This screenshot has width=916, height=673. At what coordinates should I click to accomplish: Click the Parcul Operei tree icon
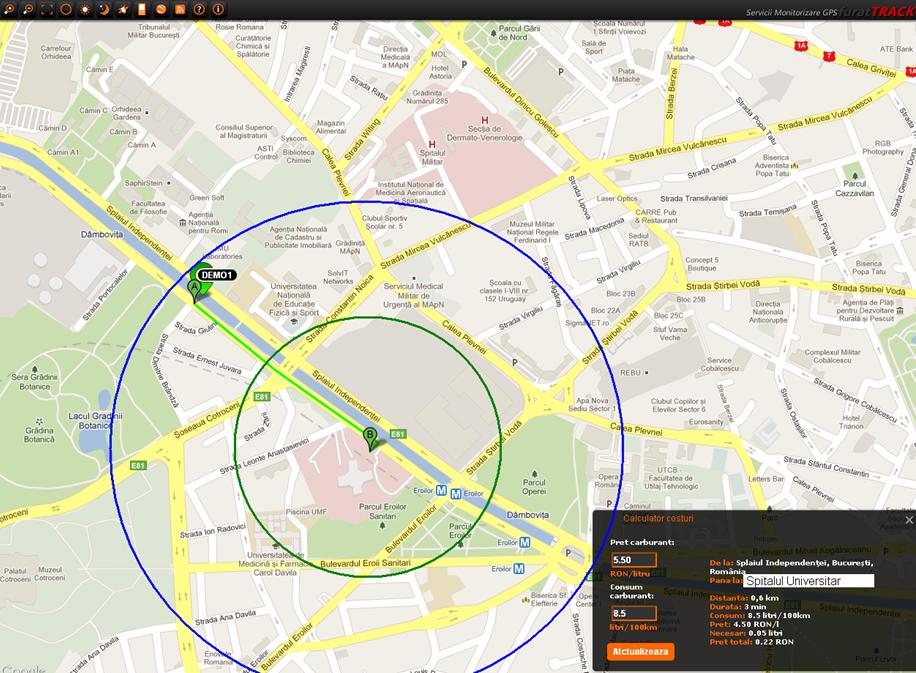534,474
